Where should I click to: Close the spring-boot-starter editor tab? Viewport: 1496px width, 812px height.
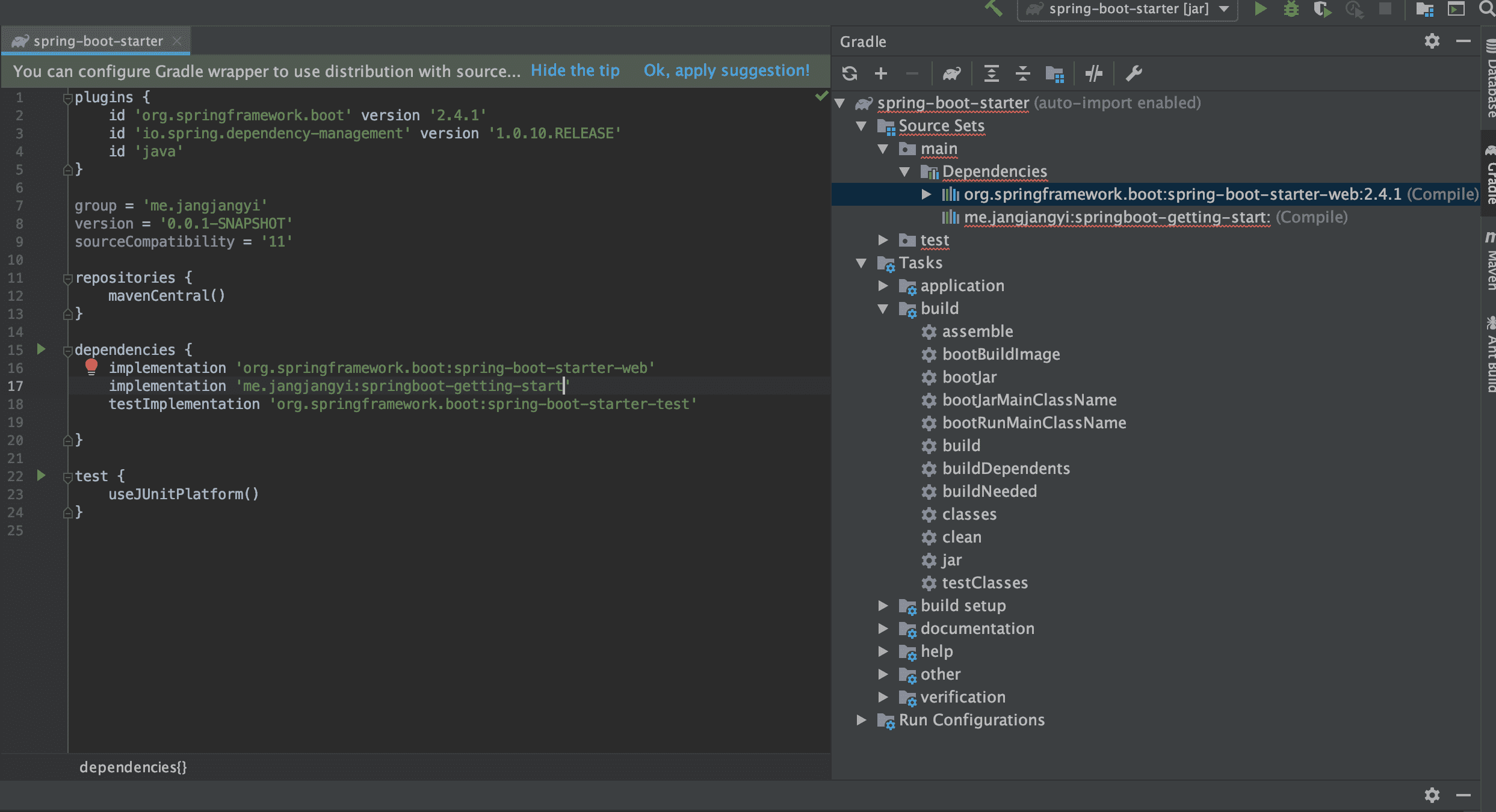[x=177, y=41]
